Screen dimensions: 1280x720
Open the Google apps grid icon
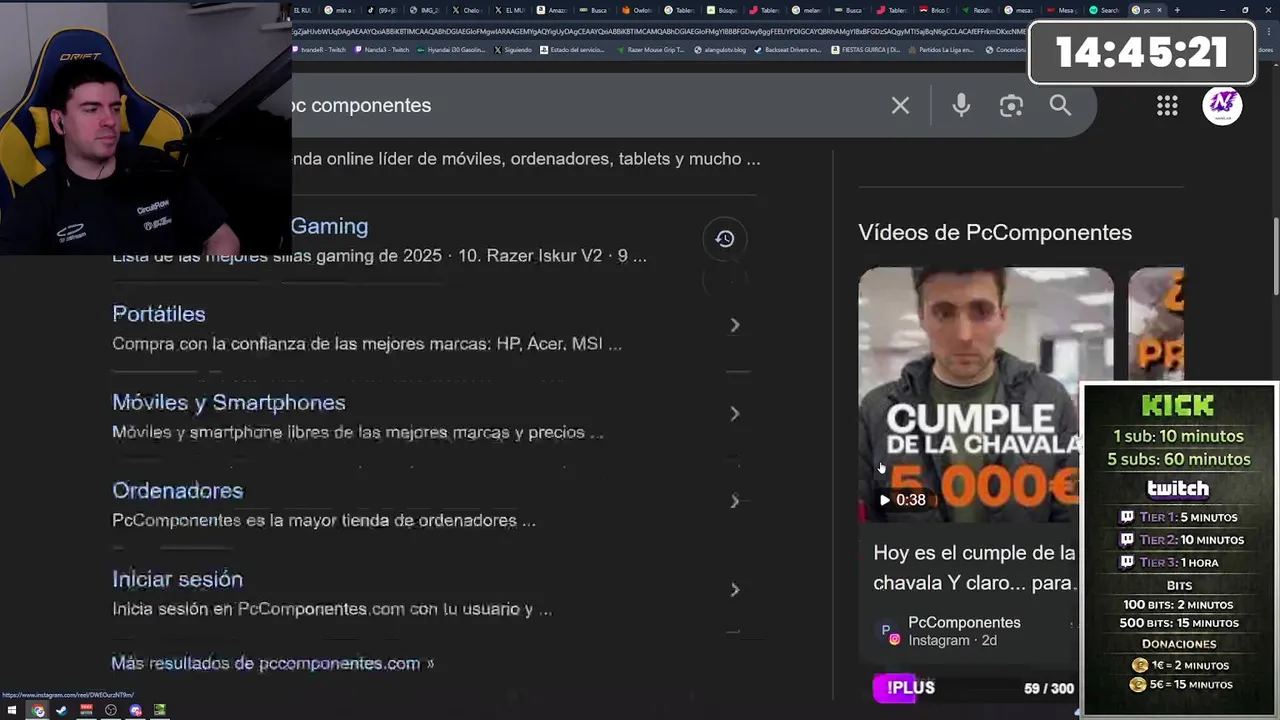(x=1167, y=106)
